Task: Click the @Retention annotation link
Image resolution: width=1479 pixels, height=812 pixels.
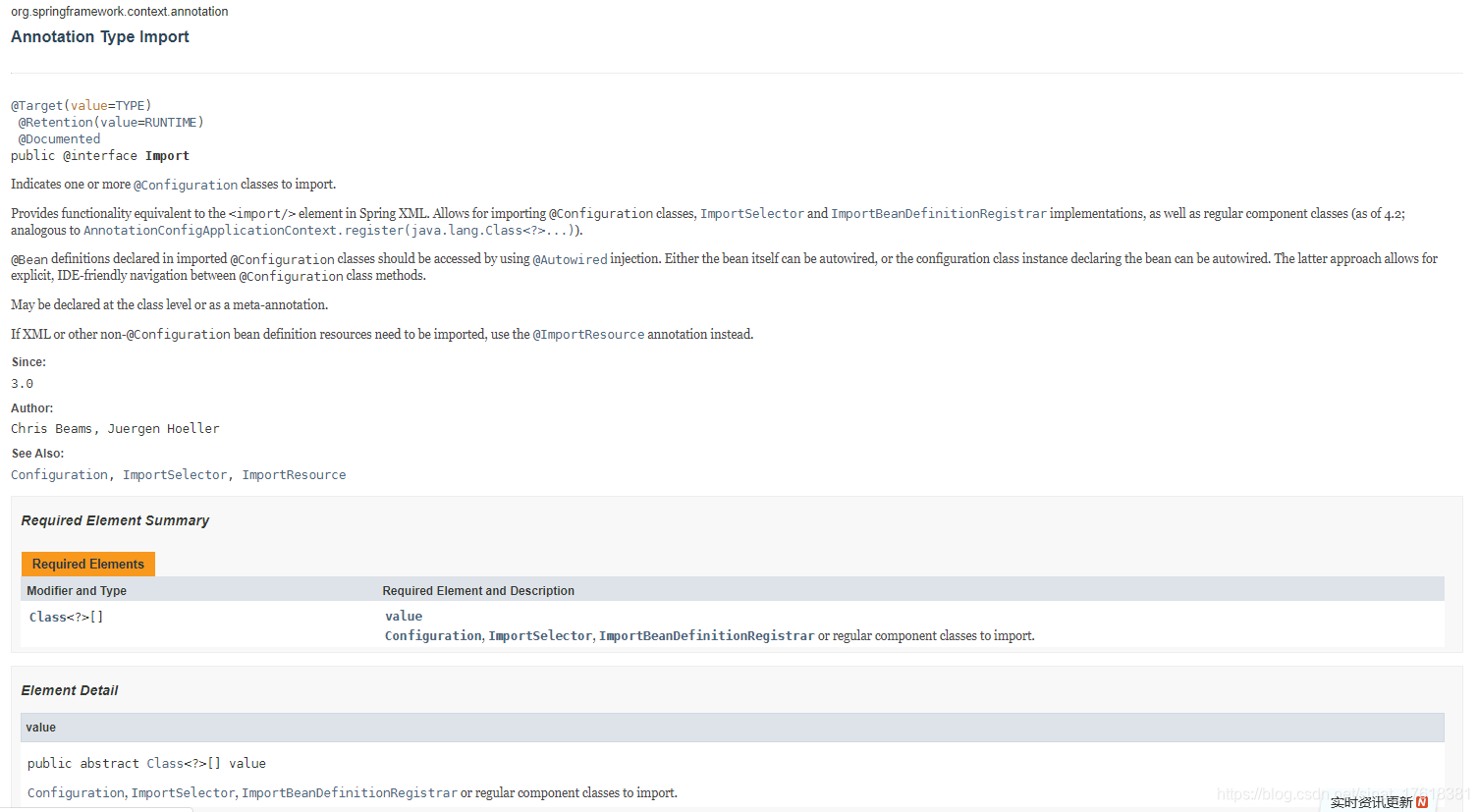Action: (x=55, y=123)
